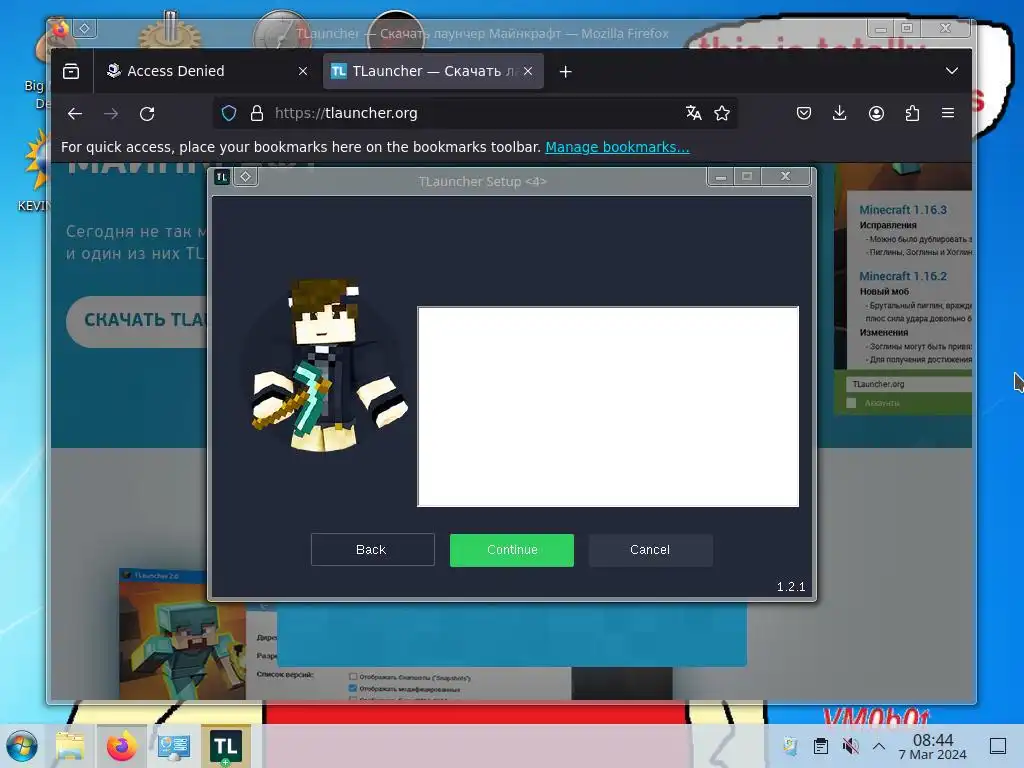1024x768 pixels.
Task: Go back to previous page in Firefox
Action: point(75,114)
